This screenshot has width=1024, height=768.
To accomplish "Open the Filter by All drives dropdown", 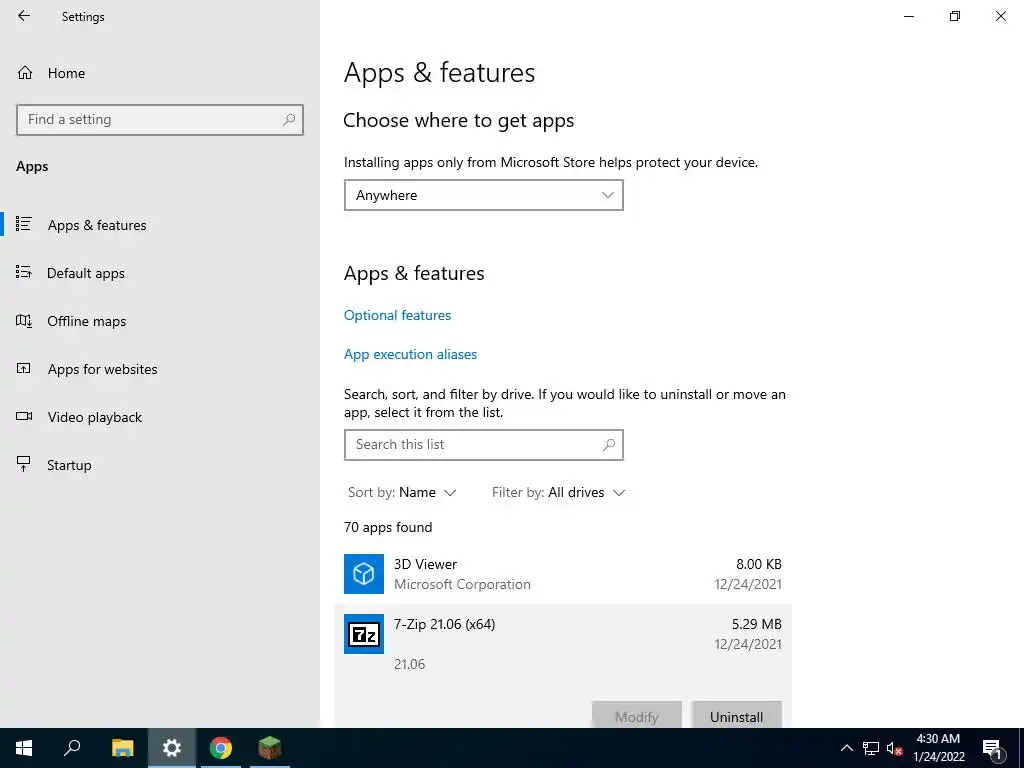I will click(x=558, y=492).
